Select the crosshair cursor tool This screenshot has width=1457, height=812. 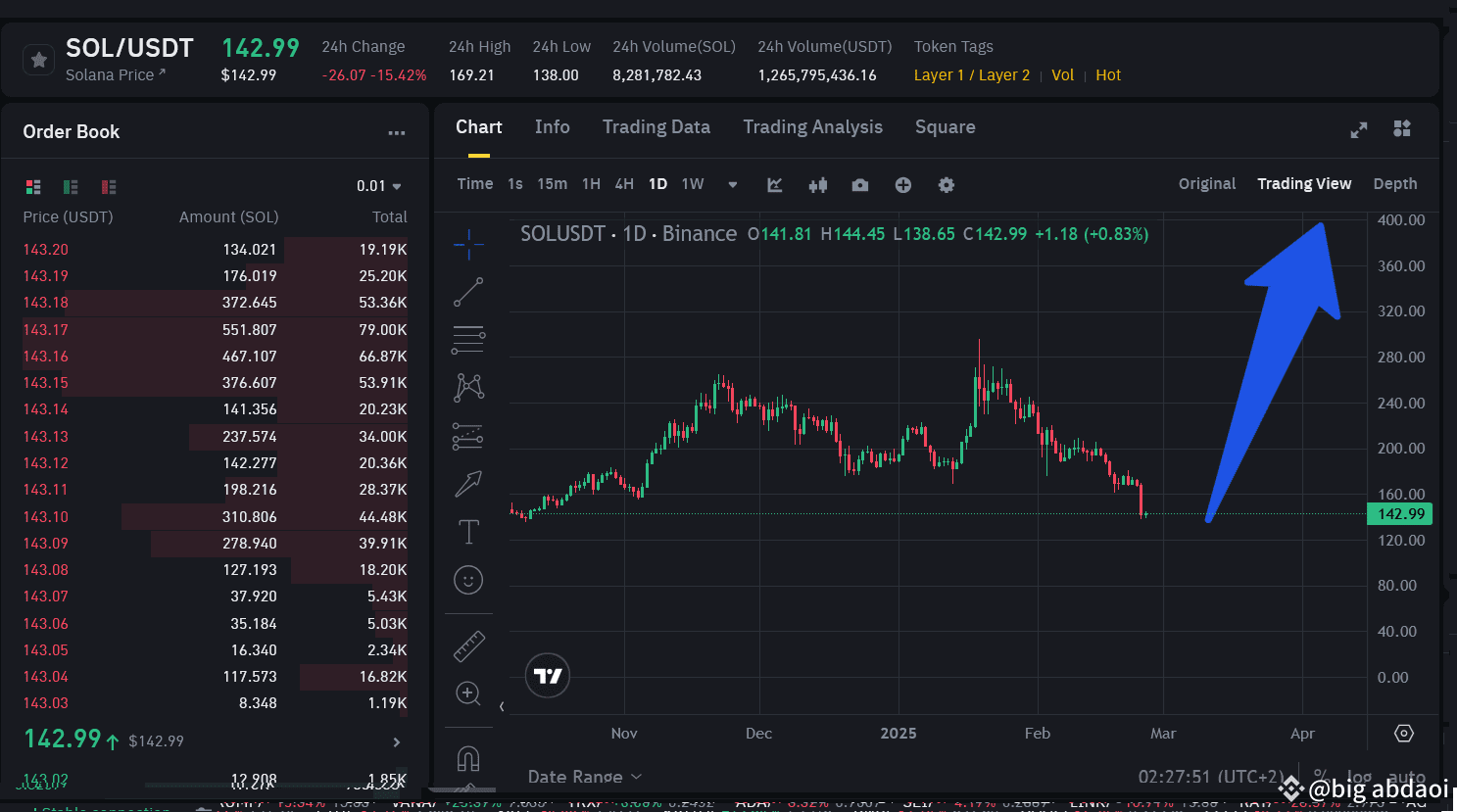click(x=468, y=244)
